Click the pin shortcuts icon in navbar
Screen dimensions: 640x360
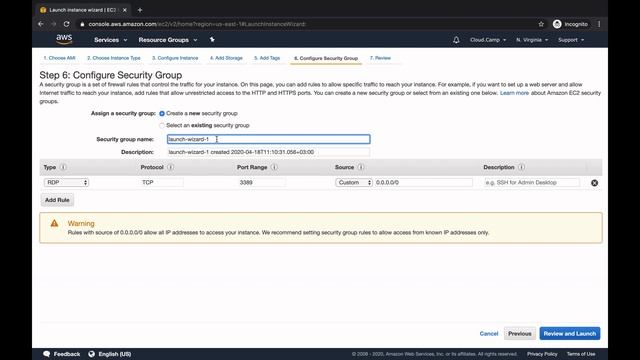212,40
